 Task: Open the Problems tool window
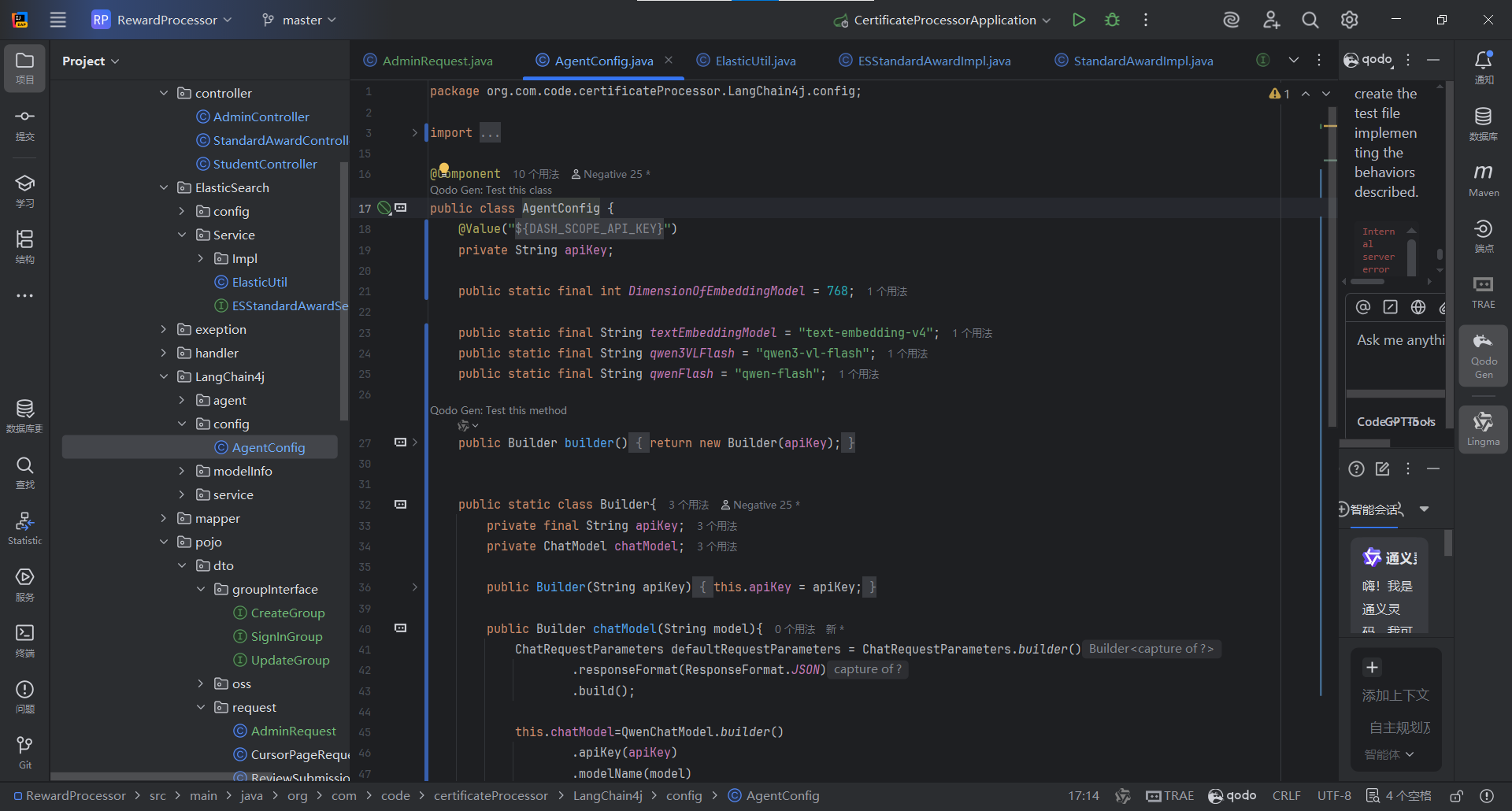tap(24, 697)
